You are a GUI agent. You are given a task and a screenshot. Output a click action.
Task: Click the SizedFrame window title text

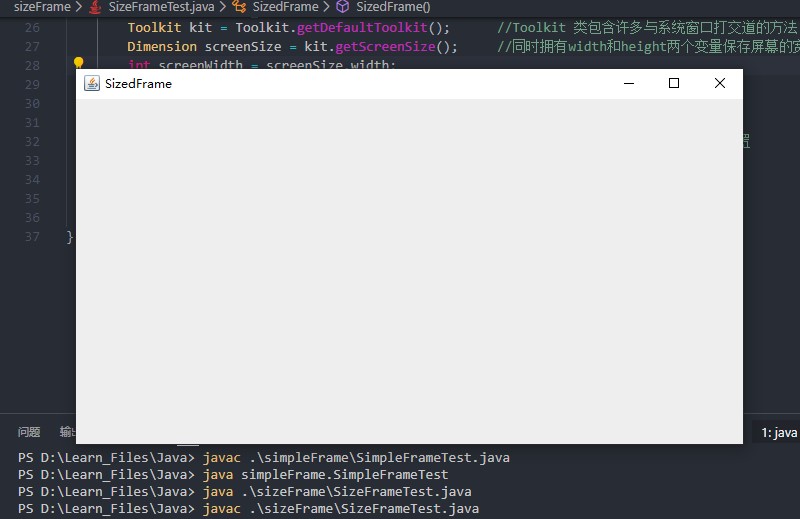[x=138, y=84]
